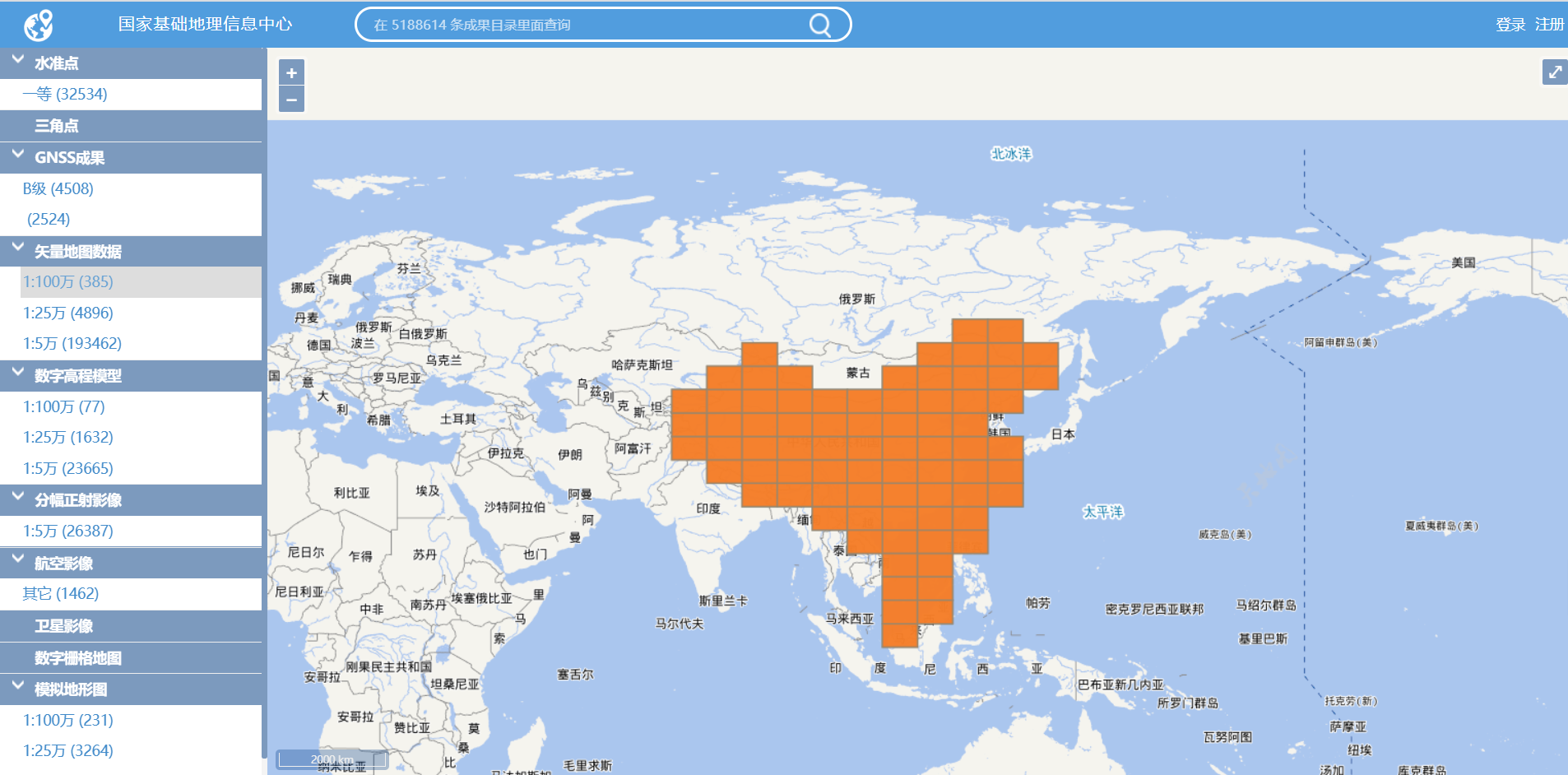
Task: Collapse the GNSS成果 section chevron
Action: (x=18, y=155)
